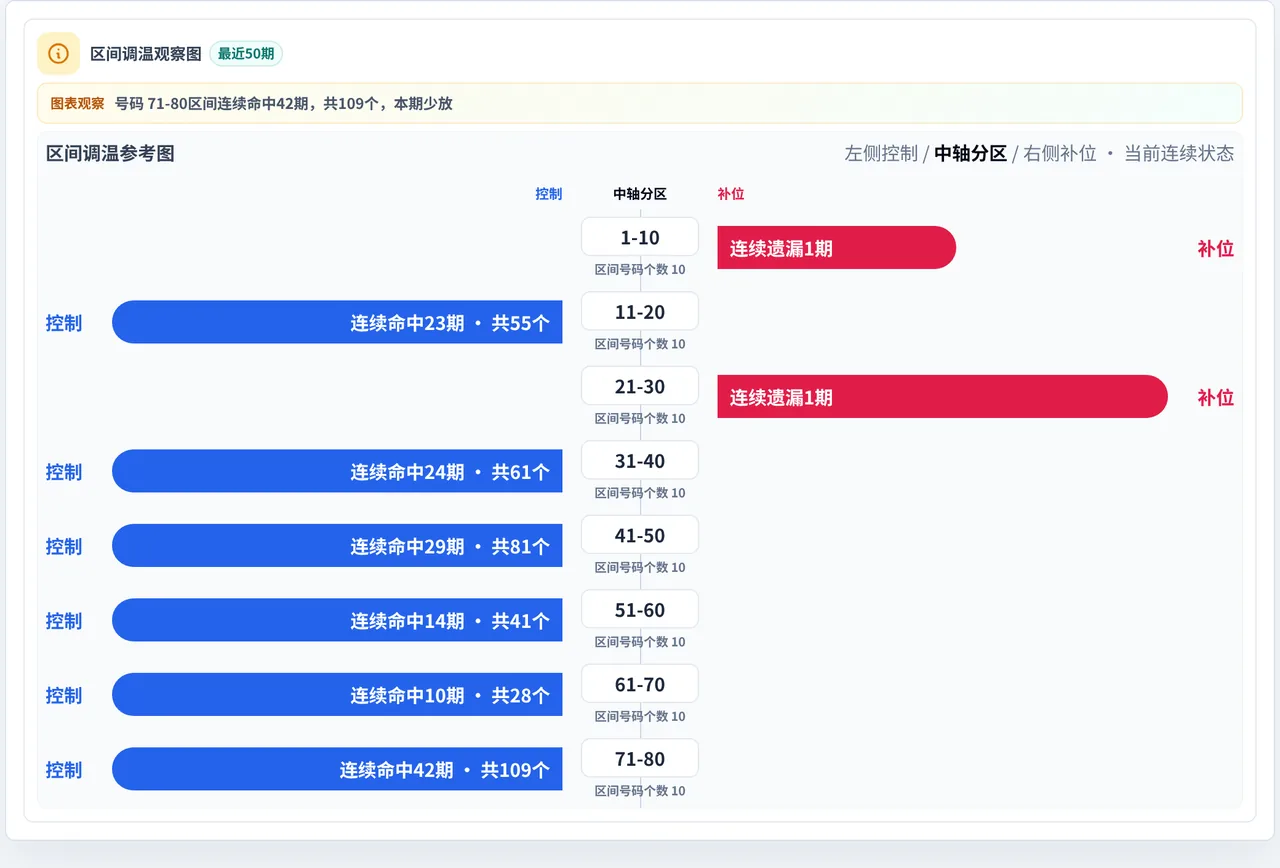This screenshot has height=868, width=1280.
Task: Click 控制 label beside the 61-70 row
Action: tap(64, 695)
